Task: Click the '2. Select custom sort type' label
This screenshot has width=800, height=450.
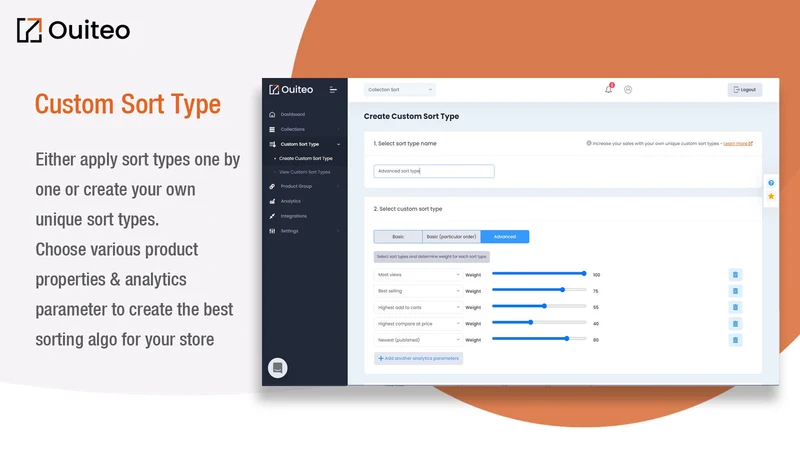Action: [x=408, y=209]
